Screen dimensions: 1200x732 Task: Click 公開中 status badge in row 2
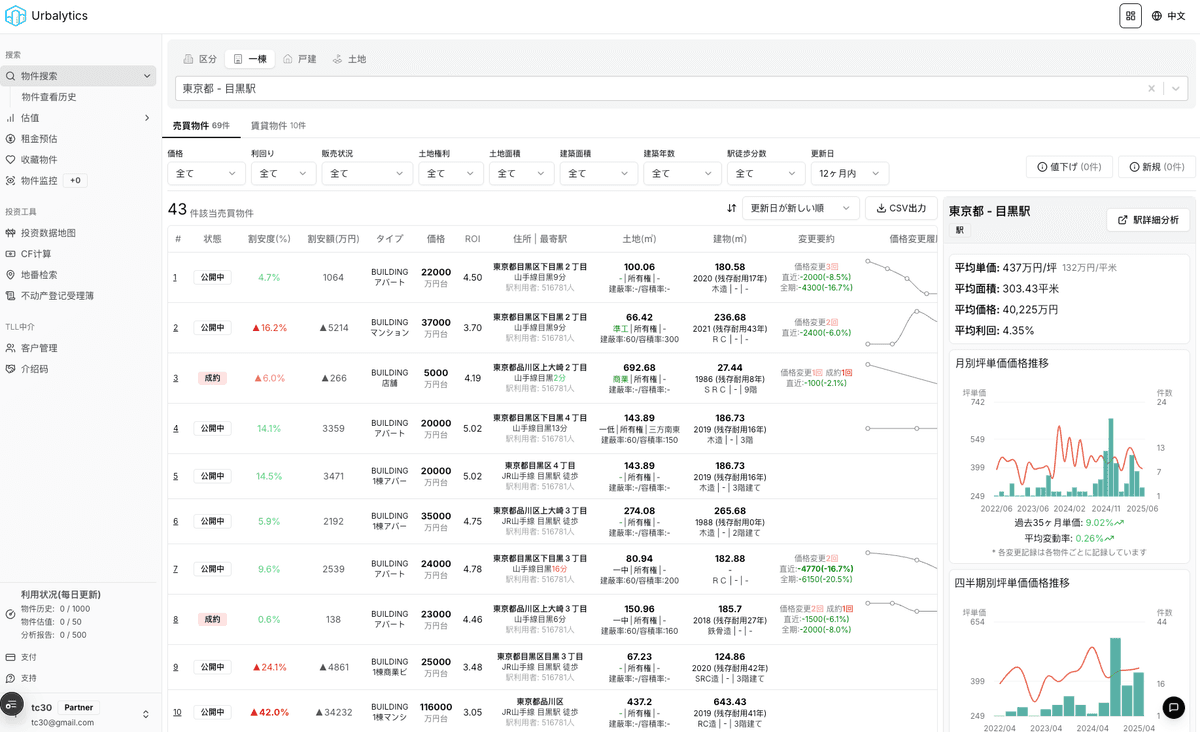pos(212,328)
